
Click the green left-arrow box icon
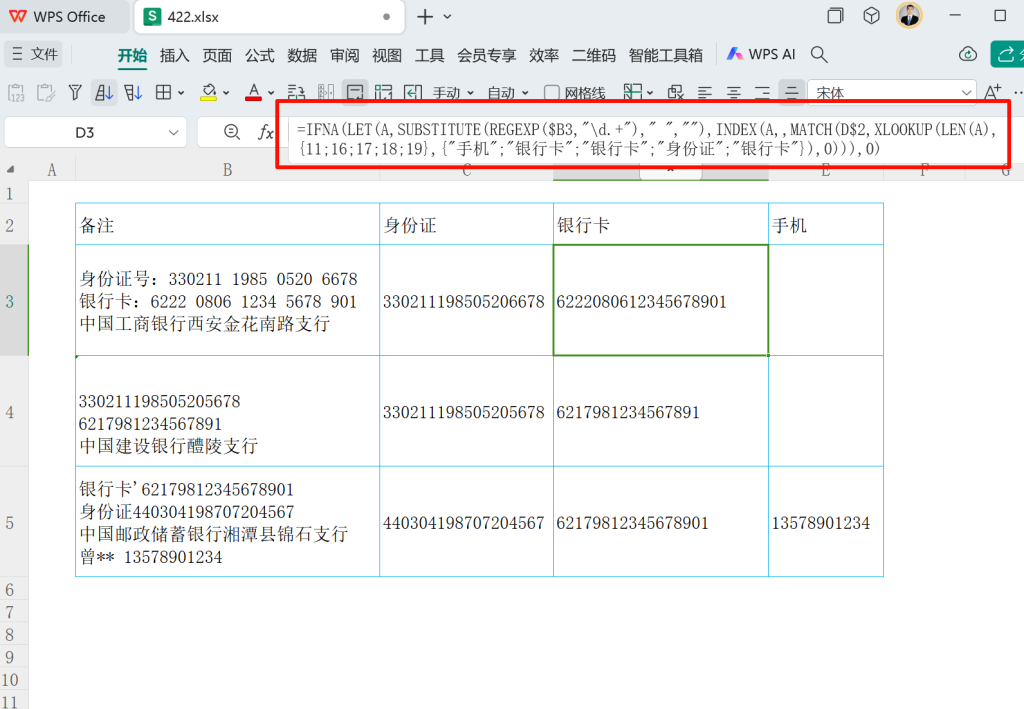click(413, 93)
